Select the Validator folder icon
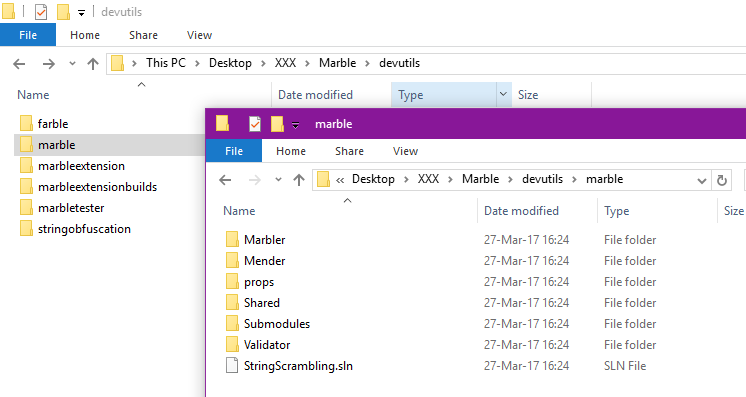This screenshot has height=397, width=746. coord(232,345)
